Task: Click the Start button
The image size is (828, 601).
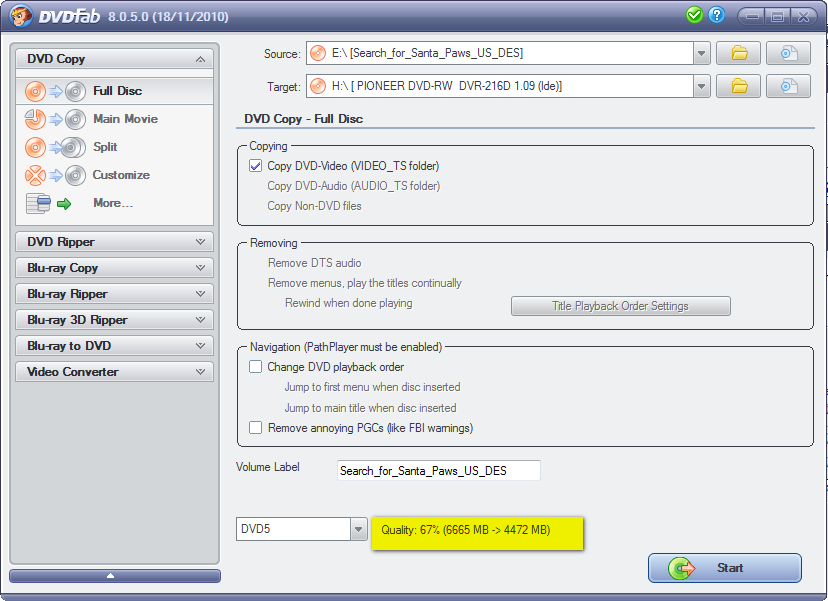Action: coord(724,568)
